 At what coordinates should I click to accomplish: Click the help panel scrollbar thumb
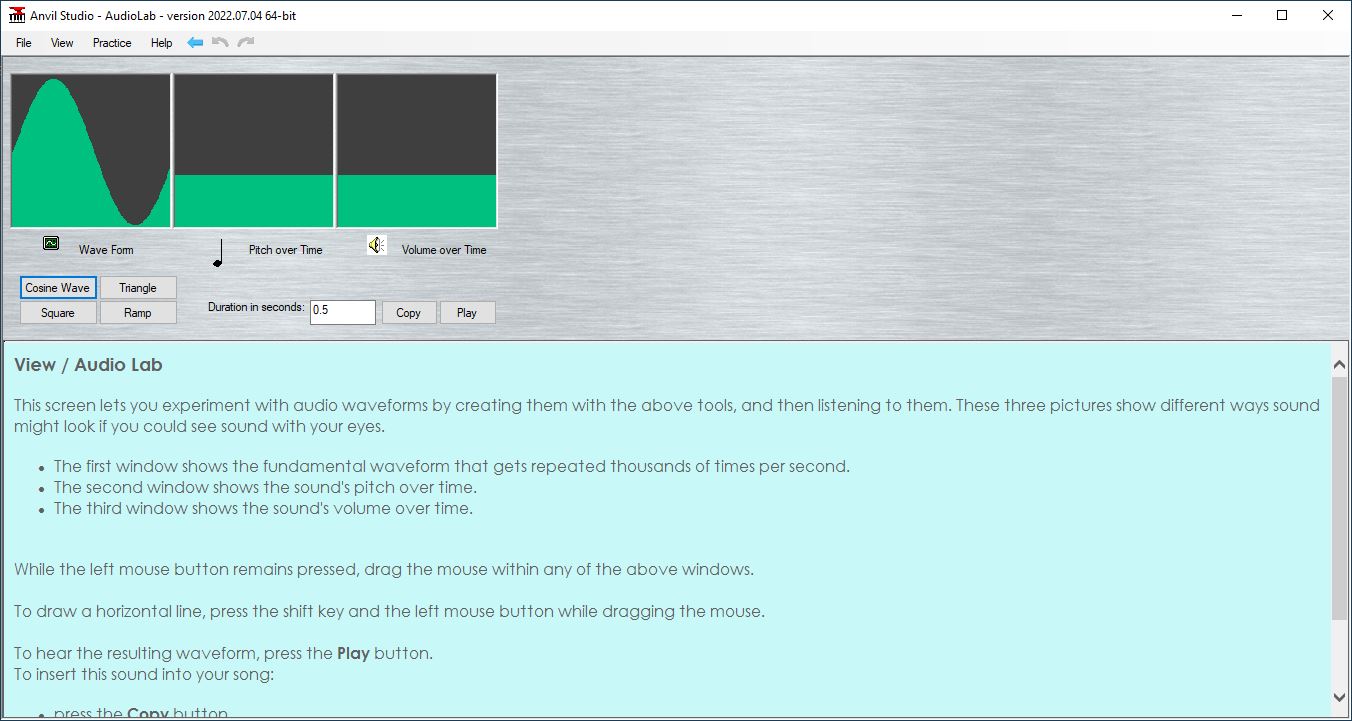pos(1340,498)
